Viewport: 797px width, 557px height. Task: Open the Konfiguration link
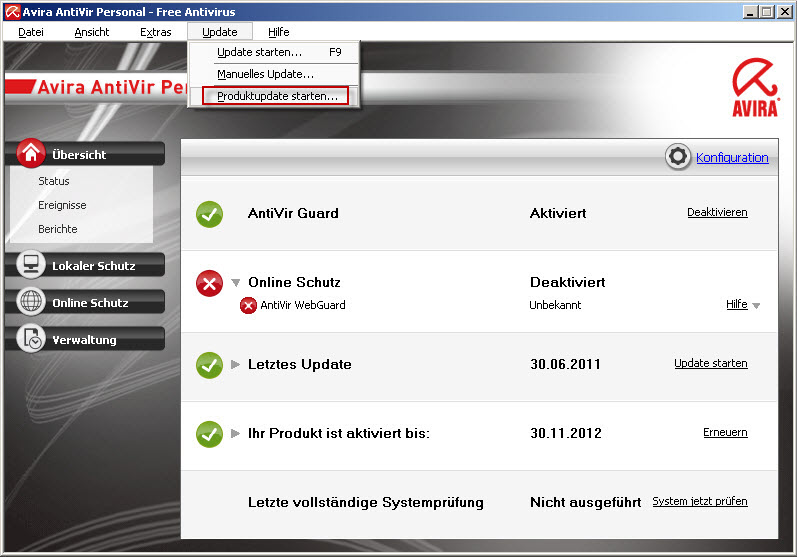732,158
